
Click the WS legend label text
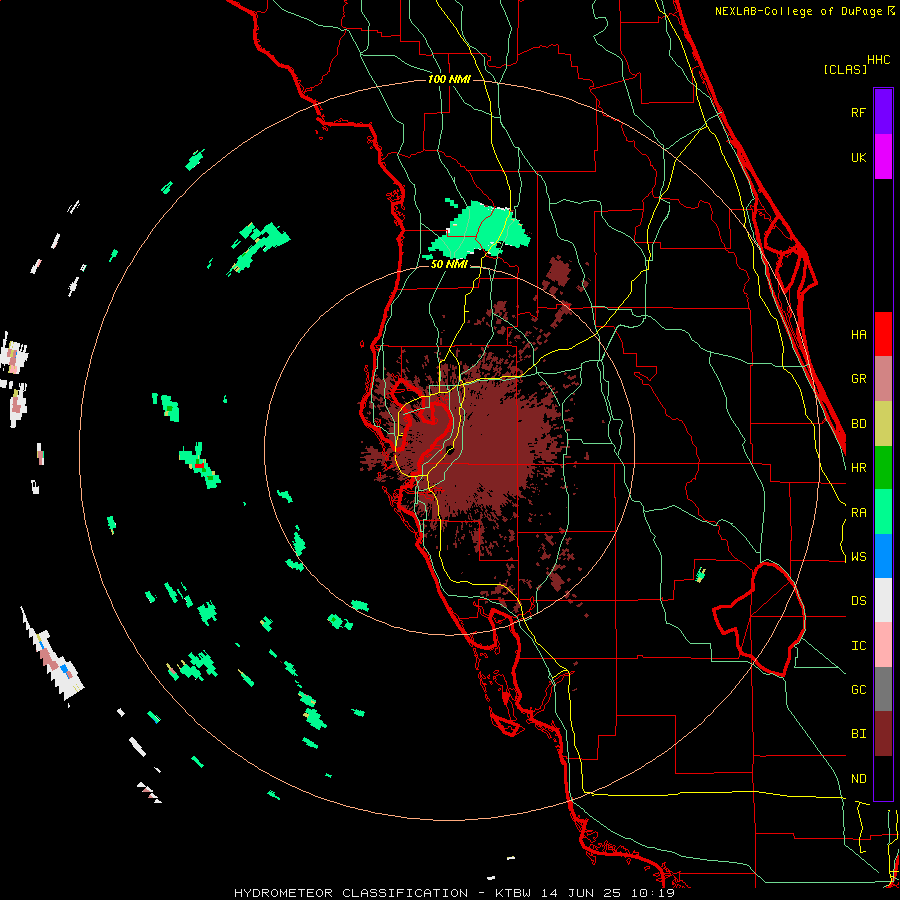pos(858,557)
